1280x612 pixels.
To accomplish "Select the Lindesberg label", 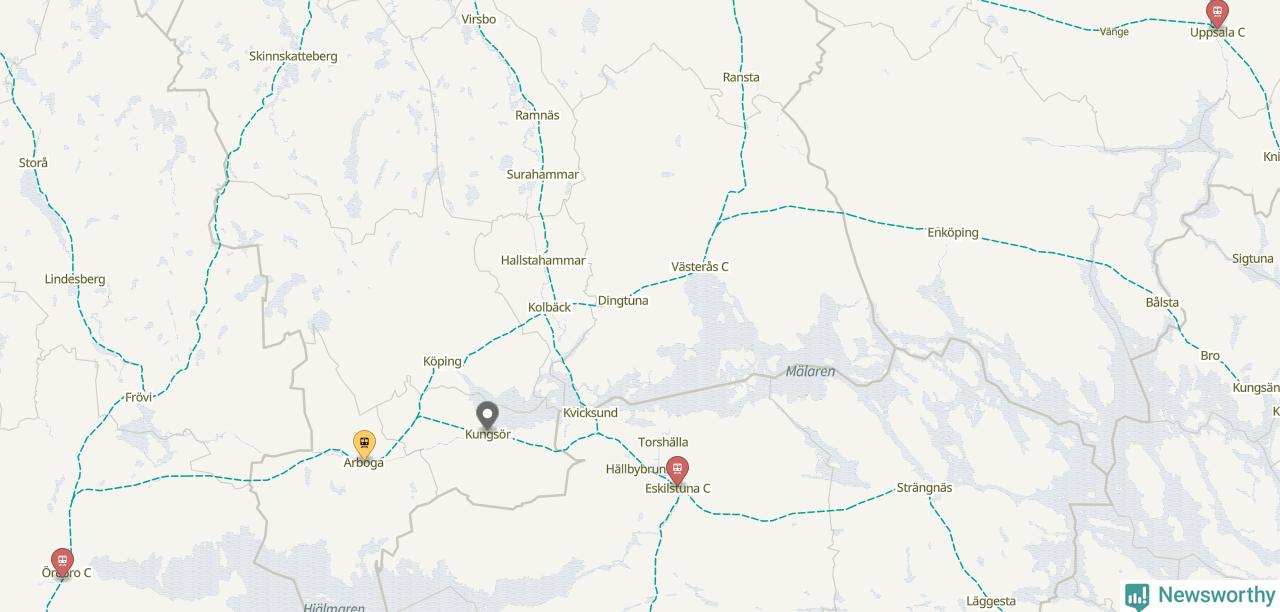I will click(x=75, y=279).
